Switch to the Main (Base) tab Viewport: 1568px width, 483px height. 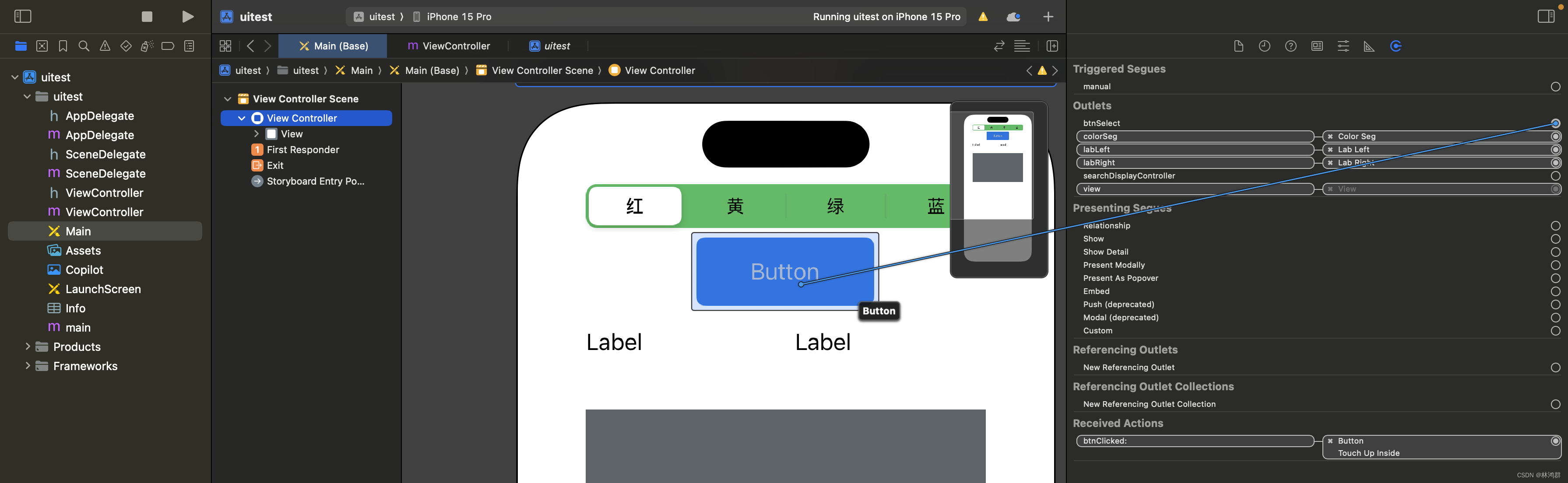pos(333,46)
